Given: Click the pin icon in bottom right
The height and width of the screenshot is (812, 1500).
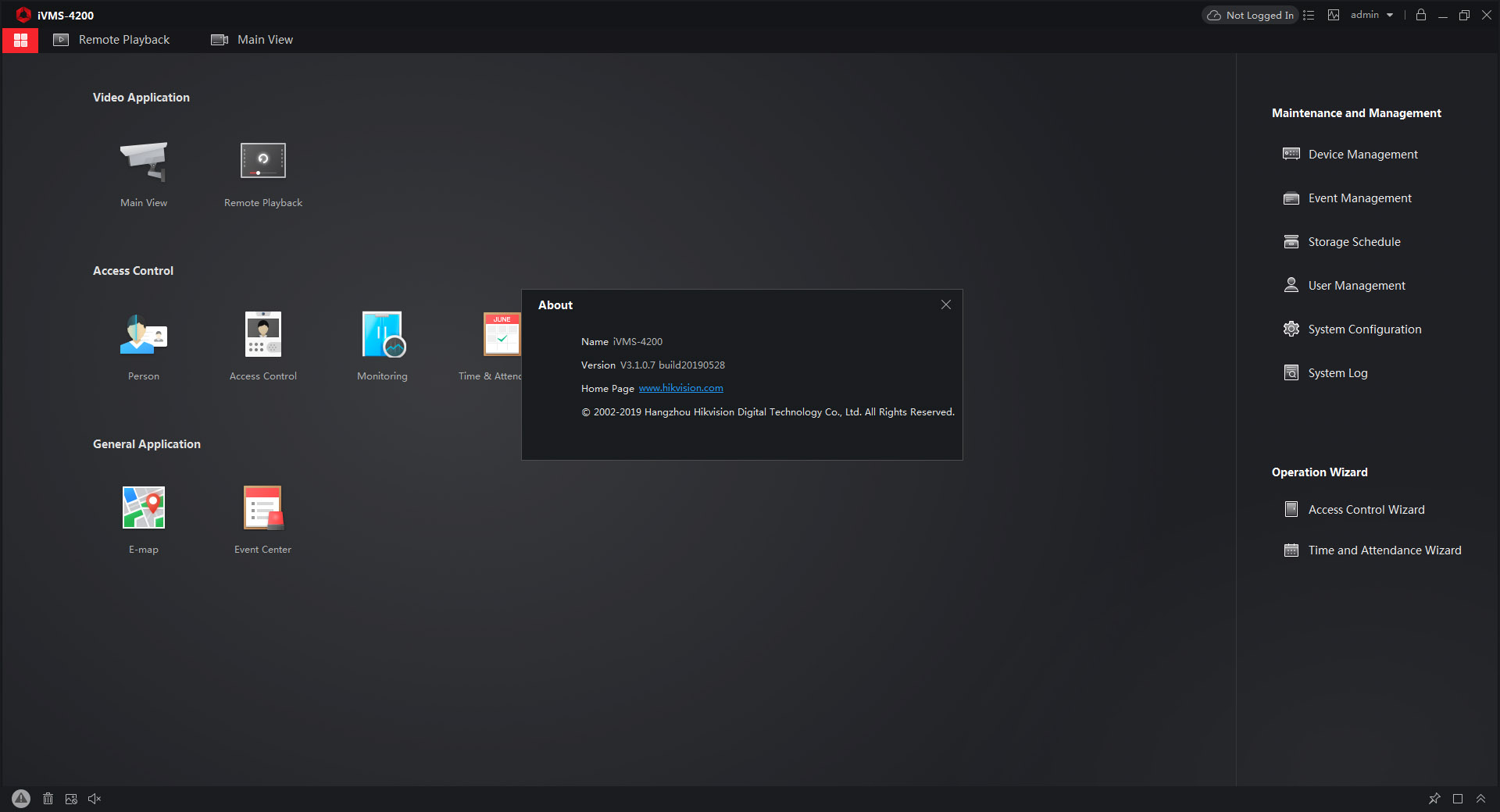Looking at the screenshot, I should (x=1434, y=799).
